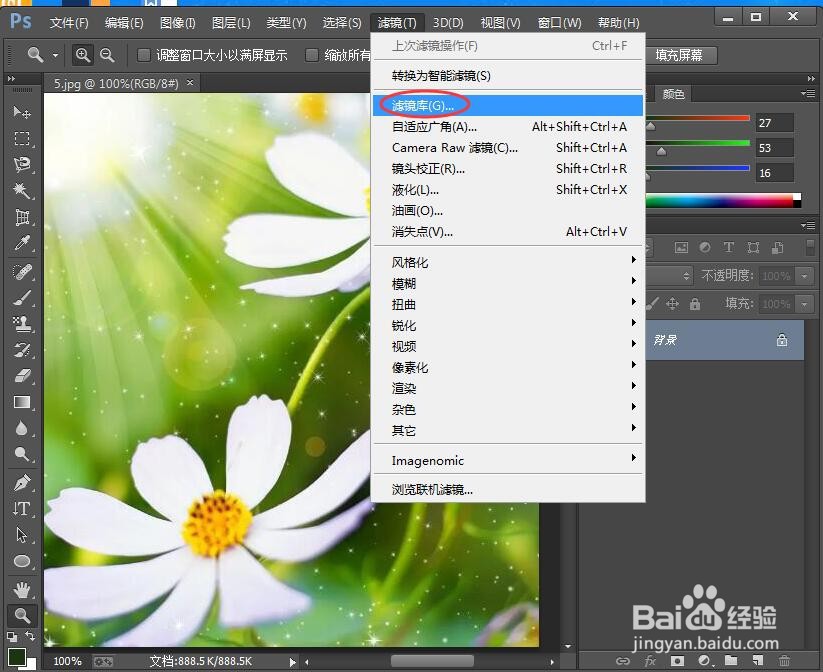Choose Camera Raw 滤镜(C)... entry
The width and height of the screenshot is (823, 672).
[508, 148]
